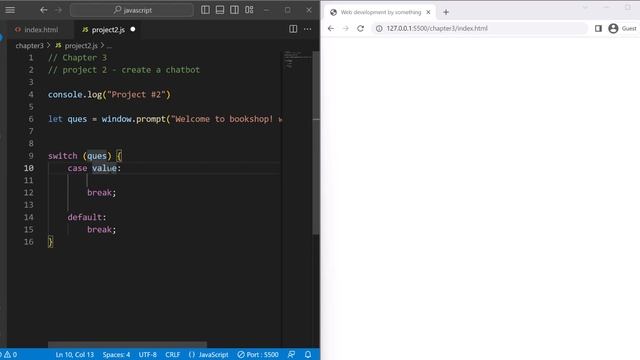Change indentation via Spaces: 4
Image resolution: width=640 pixels, height=360 pixels.
click(x=116, y=355)
